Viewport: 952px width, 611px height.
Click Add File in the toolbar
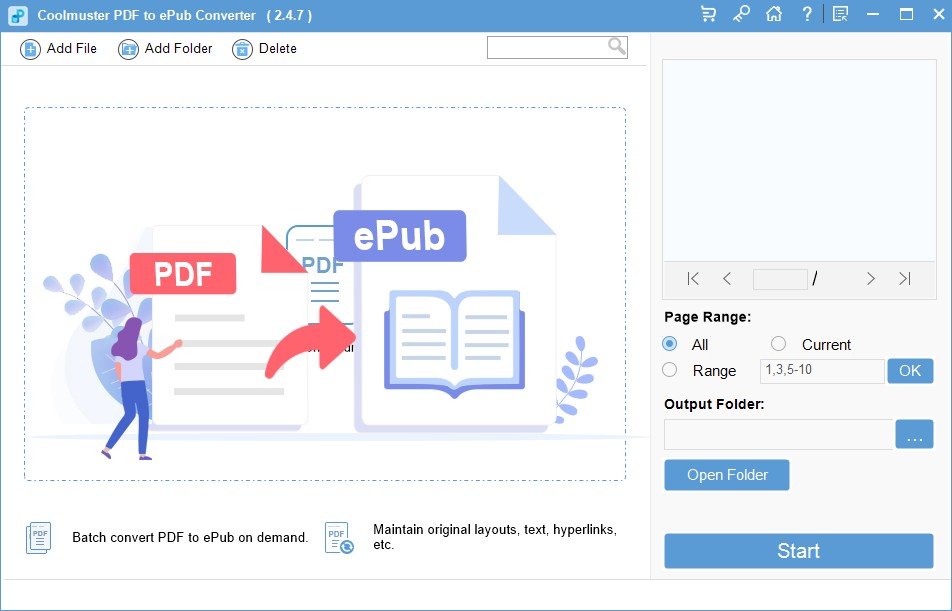pos(59,48)
